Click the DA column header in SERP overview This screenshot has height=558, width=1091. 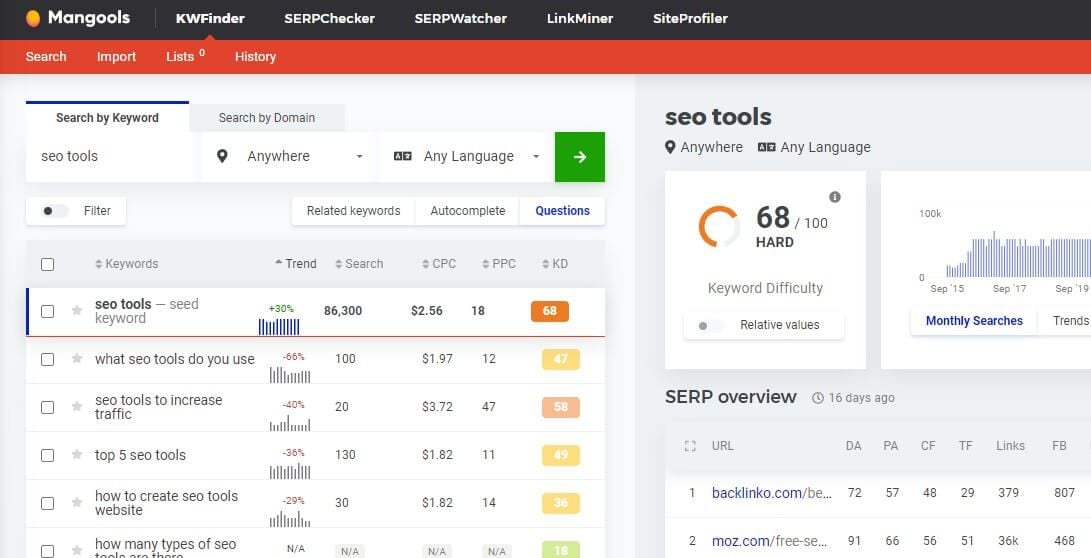(x=854, y=446)
